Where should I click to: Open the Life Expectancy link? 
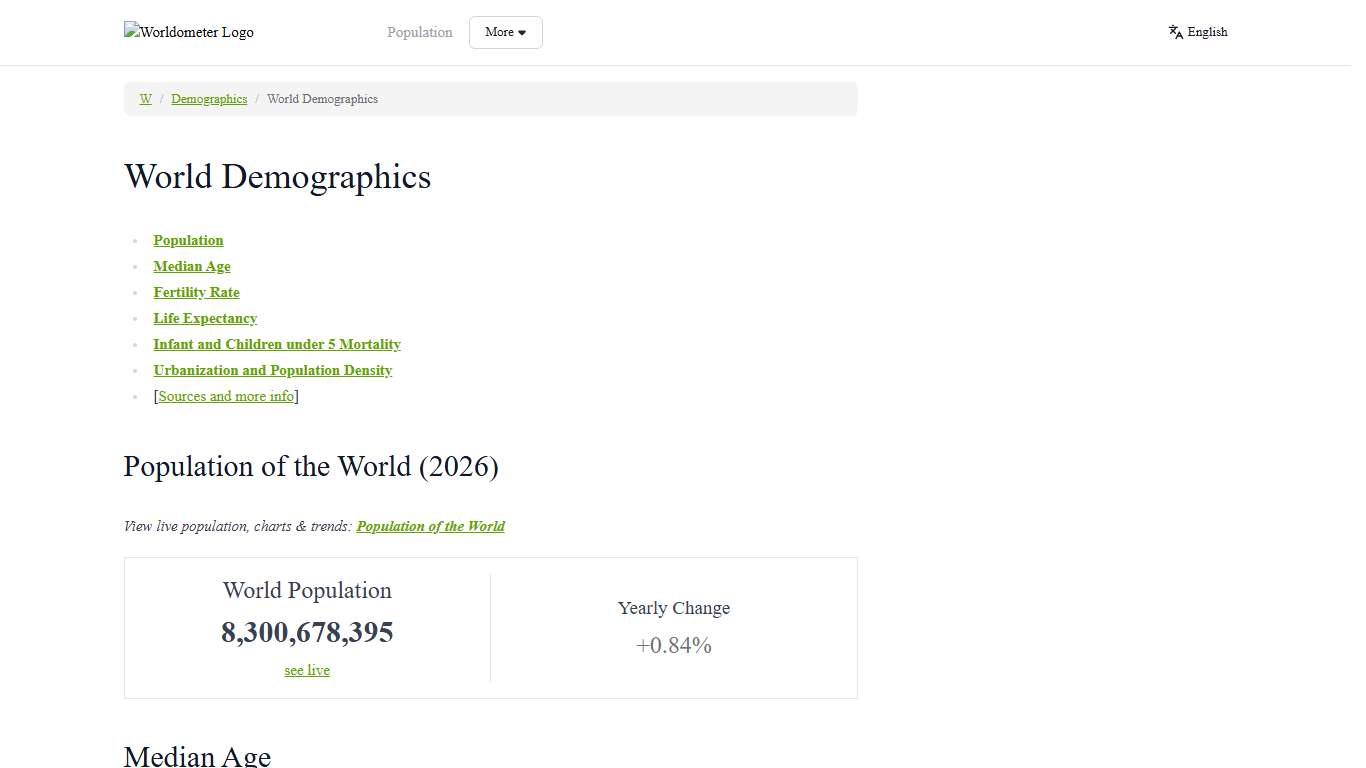point(205,318)
